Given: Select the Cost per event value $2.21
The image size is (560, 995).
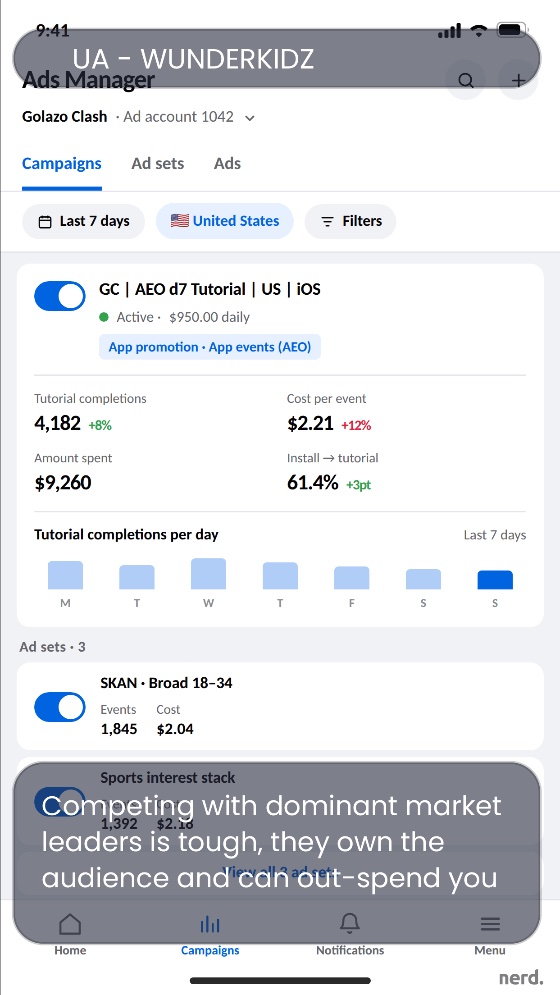Looking at the screenshot, I should pos(310,423).
